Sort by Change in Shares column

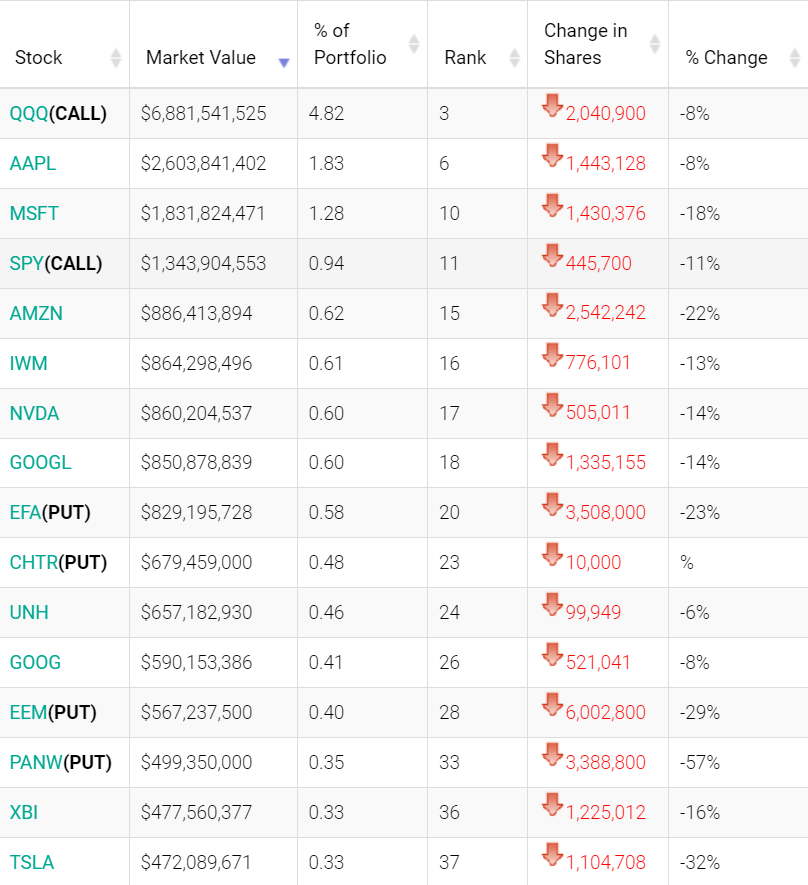(655, 44)
